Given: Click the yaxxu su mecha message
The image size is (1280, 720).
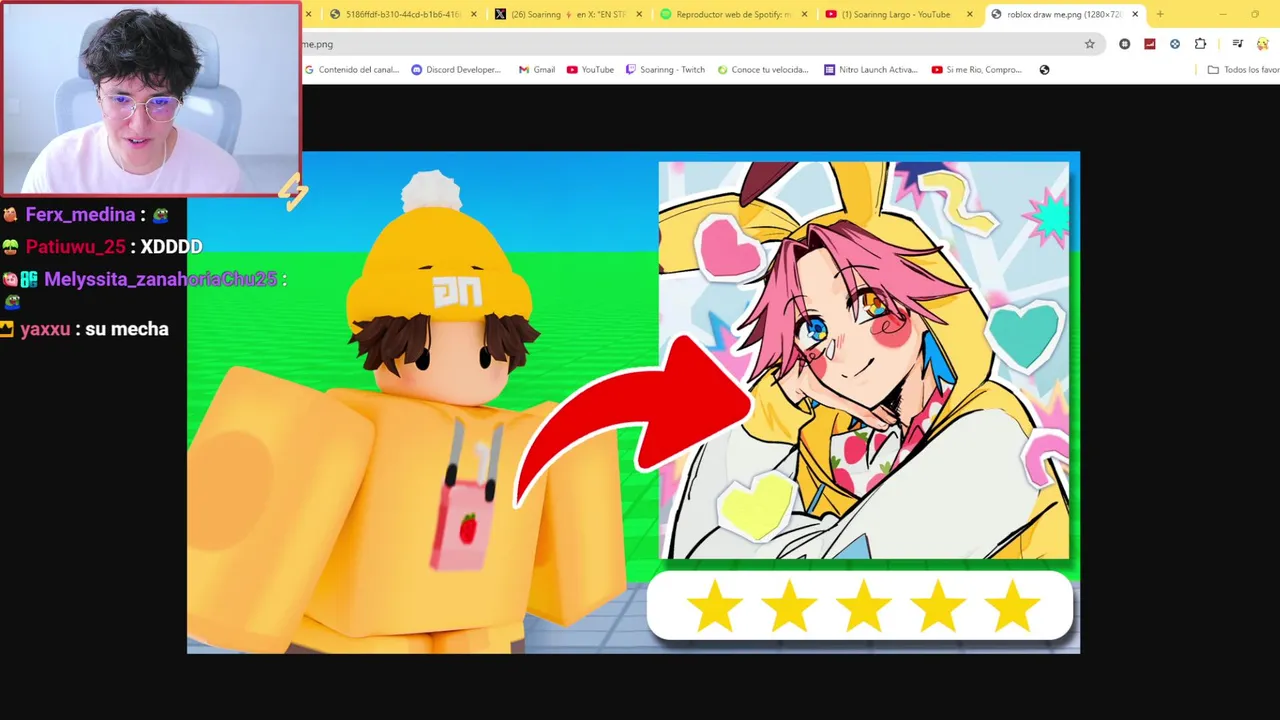Looking at the screenshot, I should pyautogui.click(x=94, y=329).
